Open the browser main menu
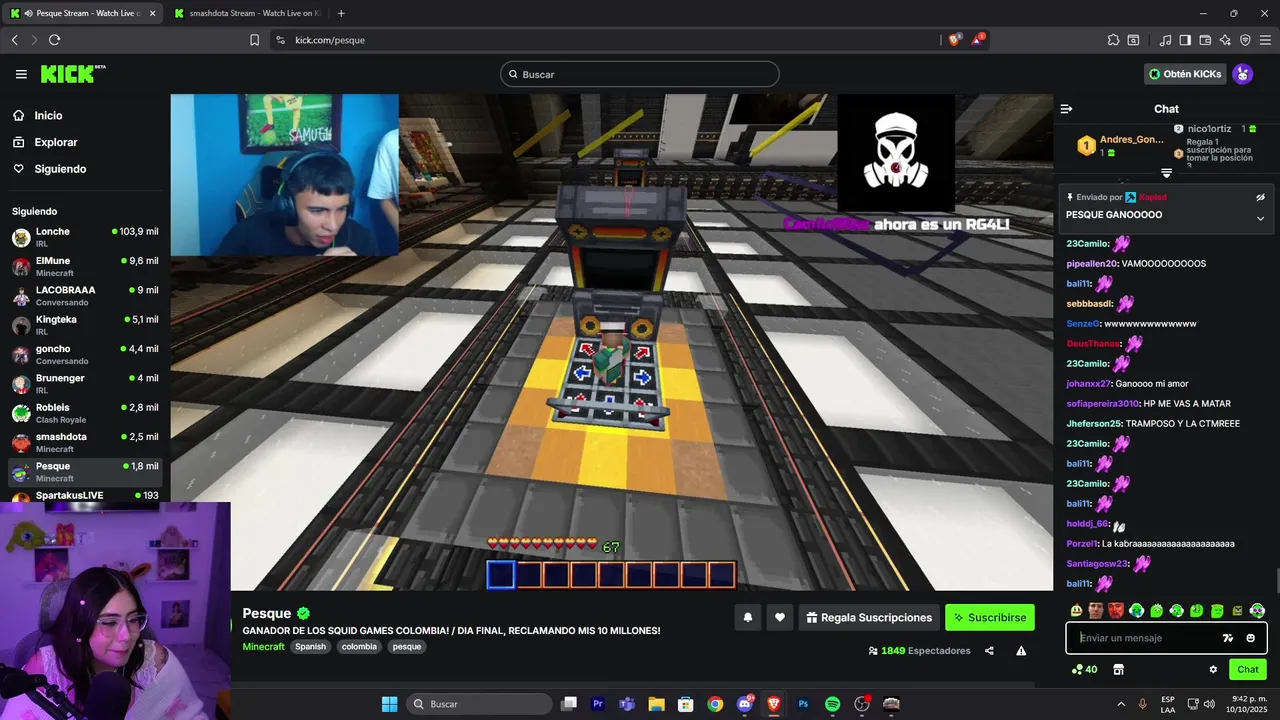The width and height of the screenshot is (1280, 720). (1265, 40)
